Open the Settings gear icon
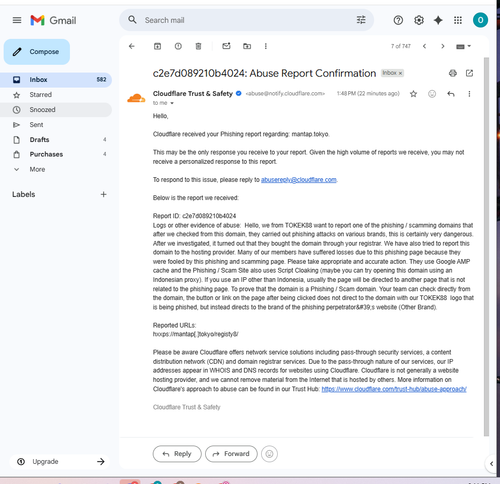The width and height of the screenshot is (500, 484). coord(419,20)
